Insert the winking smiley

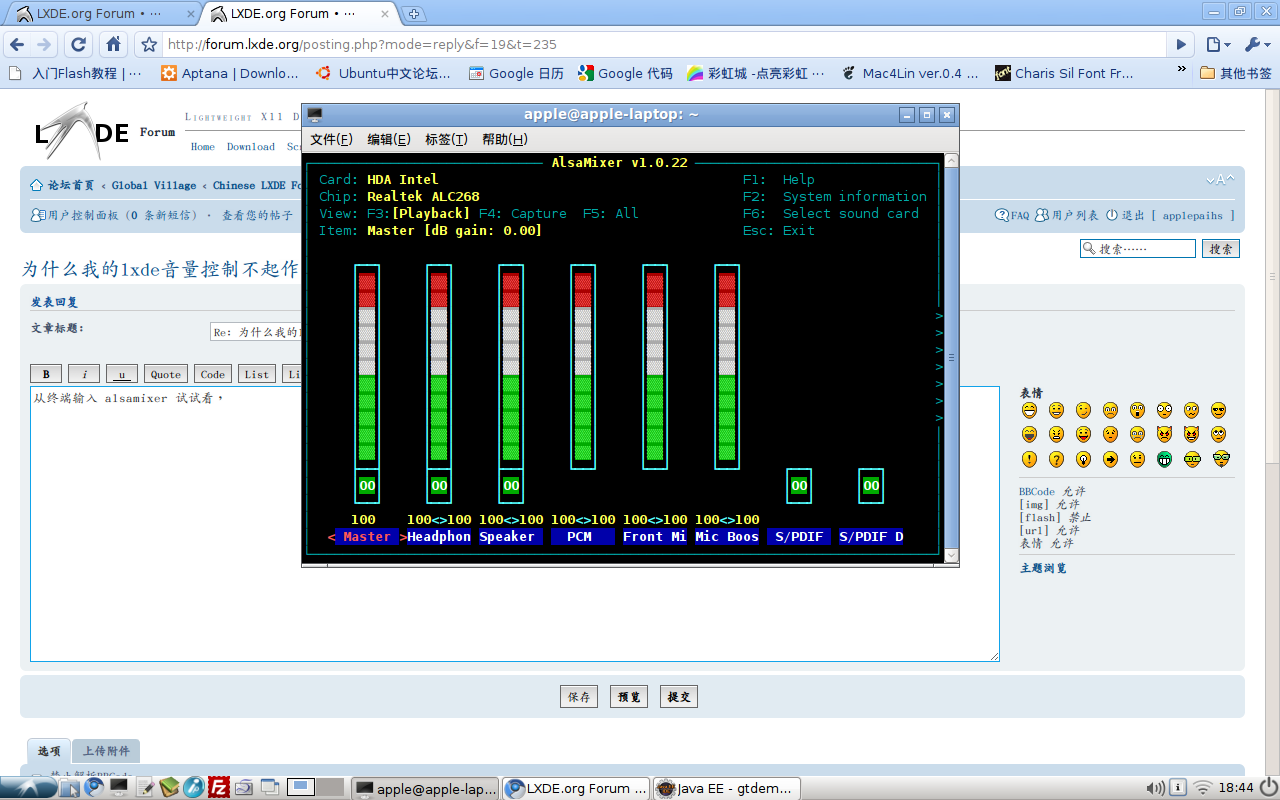1083,410
